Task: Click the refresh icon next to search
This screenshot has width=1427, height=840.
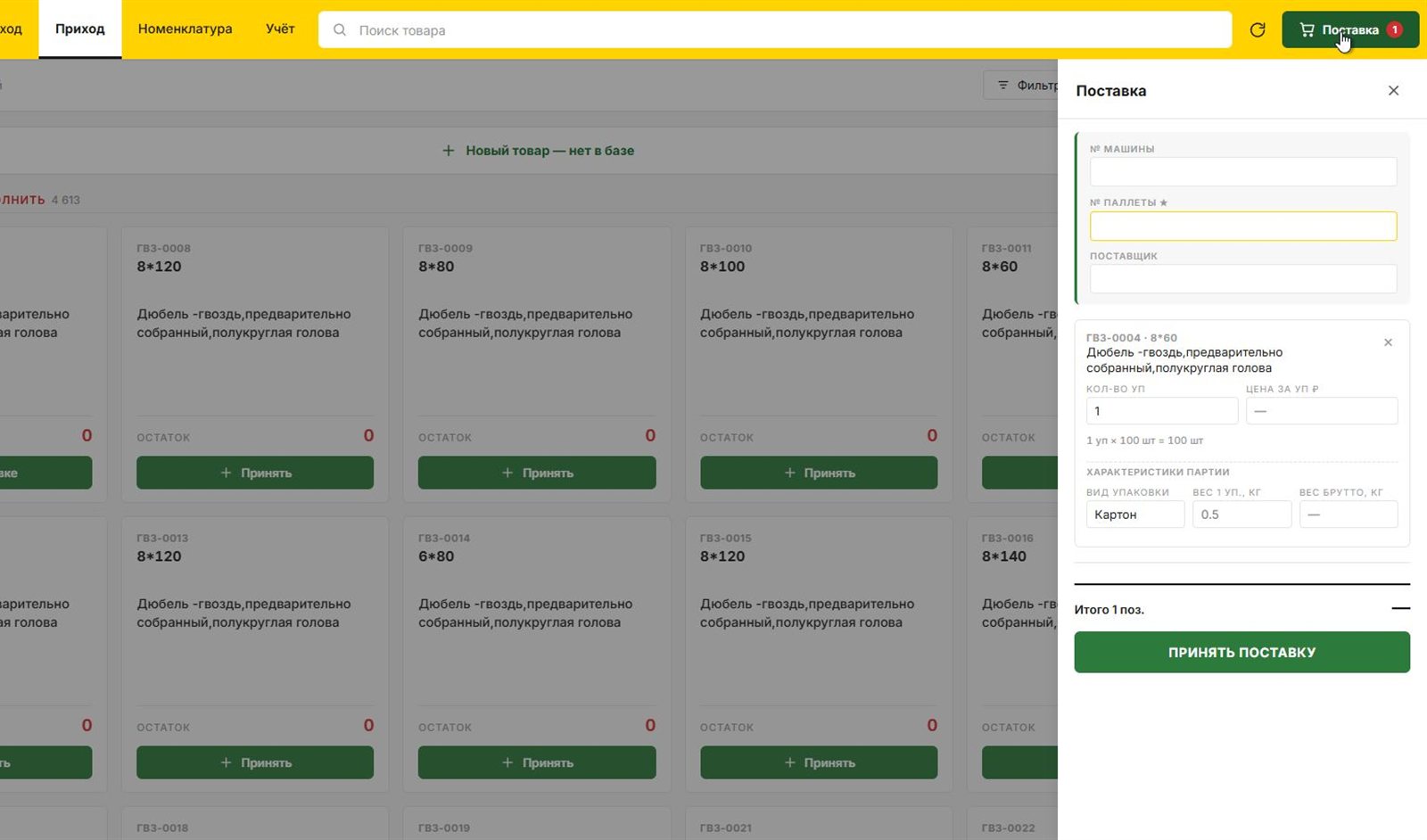Action: 1258,29
